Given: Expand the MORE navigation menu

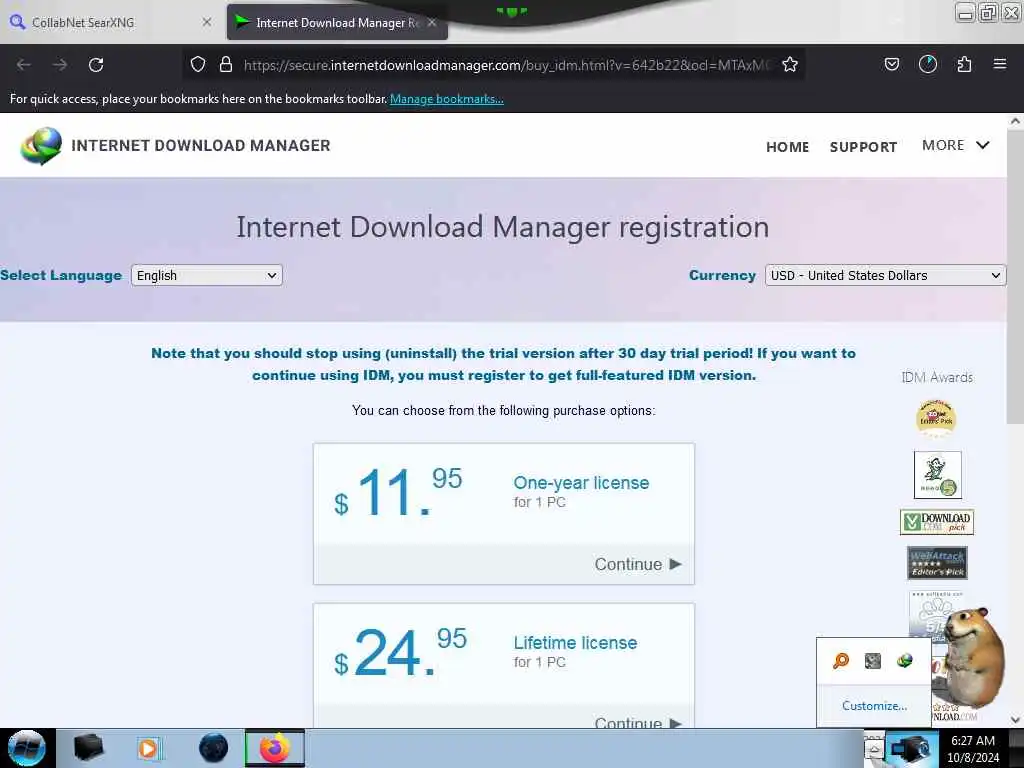Looking at the screenshot, I should (955, 146).
